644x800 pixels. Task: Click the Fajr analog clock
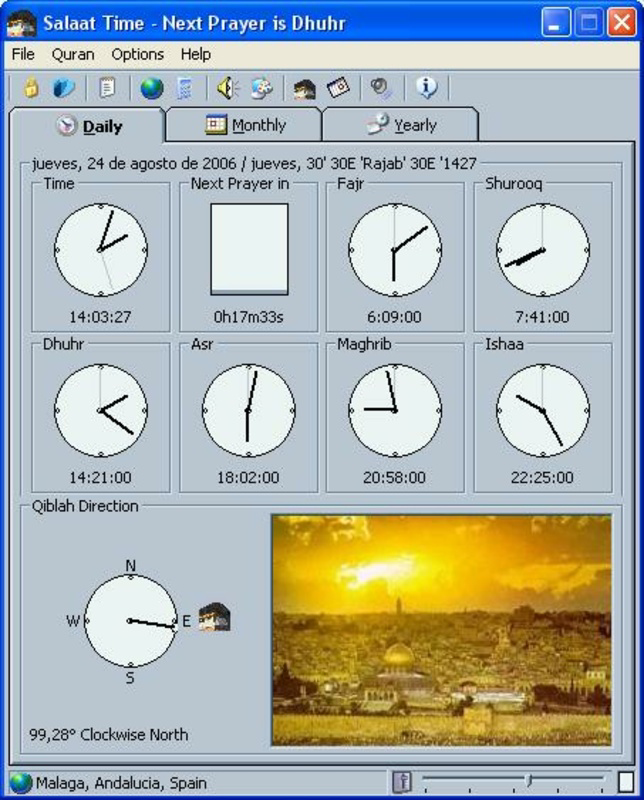(x=395, y=250)
